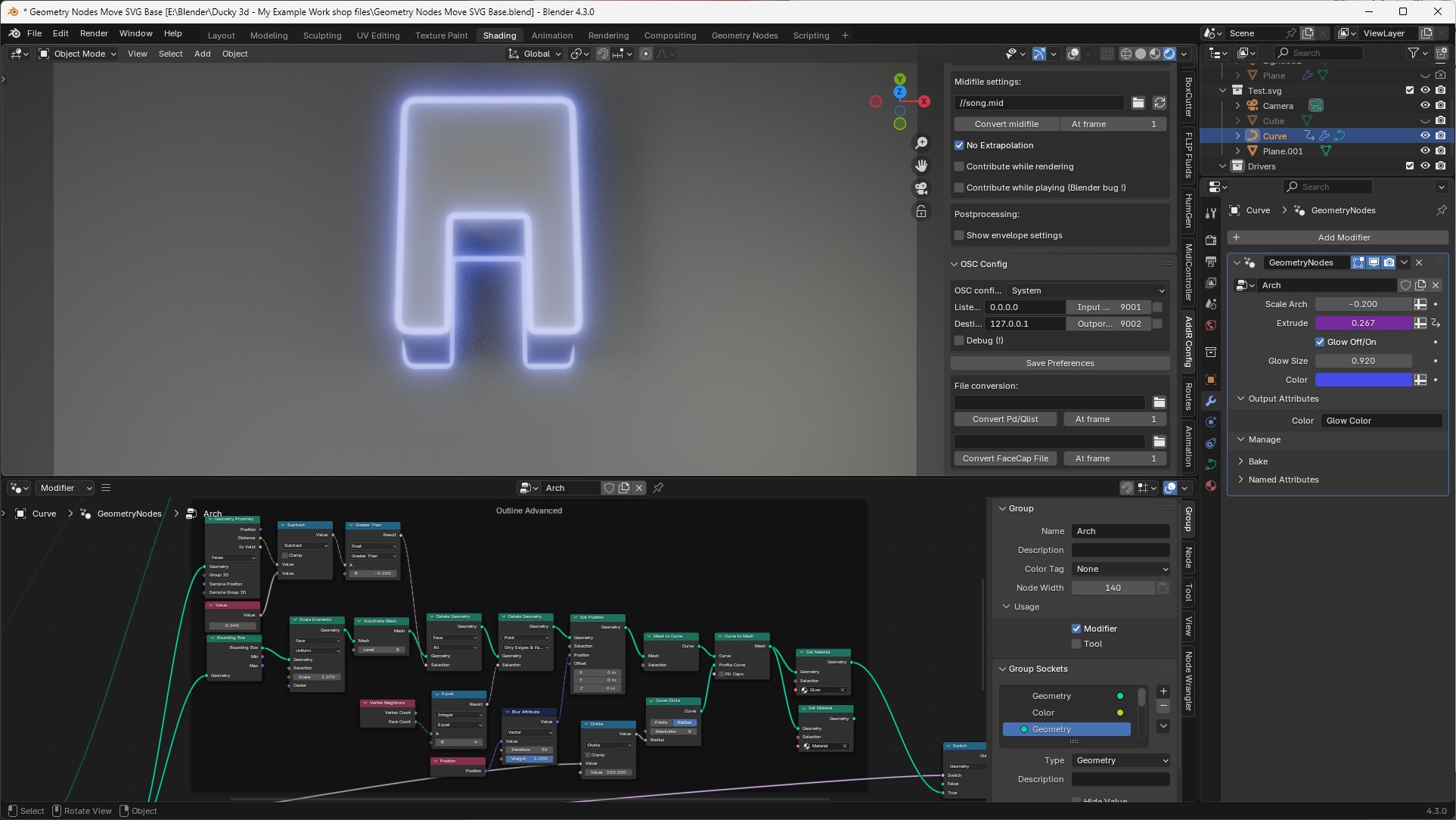Open the BoxCutter sidebar tab

[x=1188, y=96]
